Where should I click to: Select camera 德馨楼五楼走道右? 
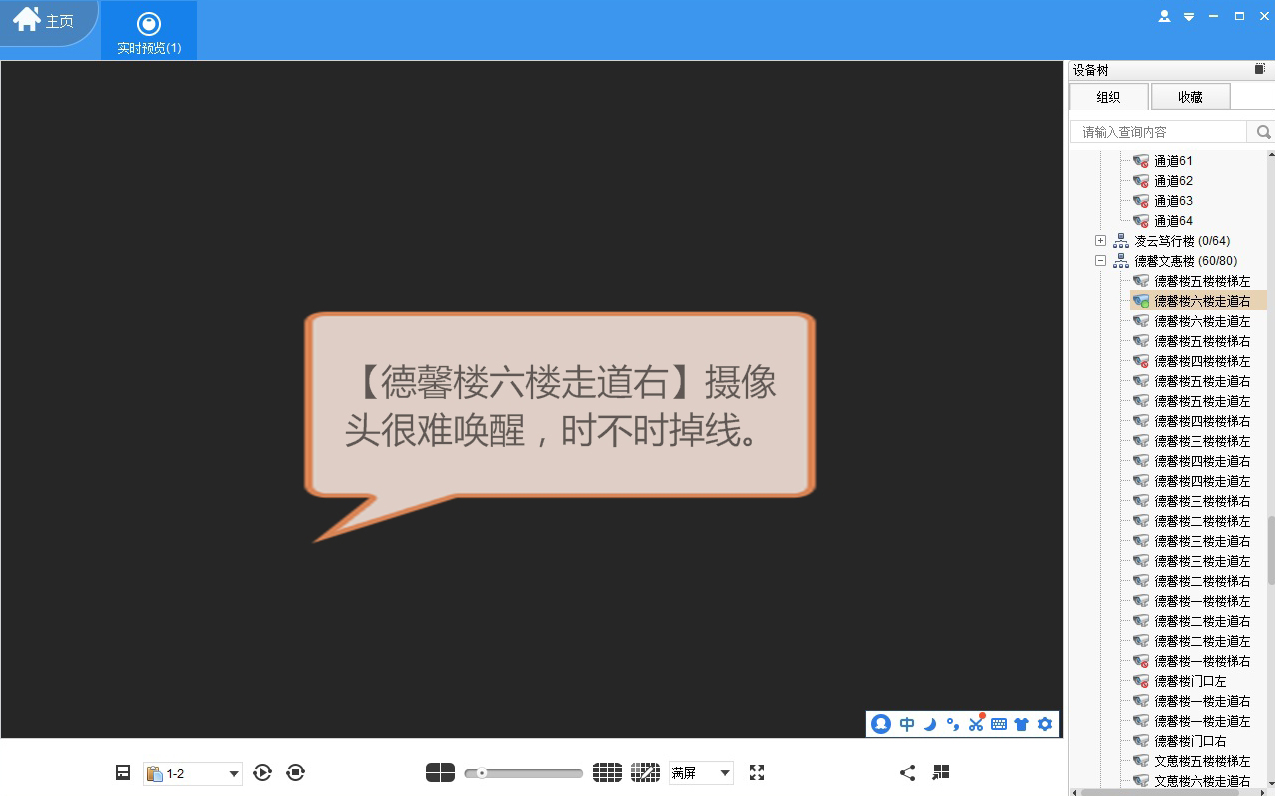[x=1202, y=381]
